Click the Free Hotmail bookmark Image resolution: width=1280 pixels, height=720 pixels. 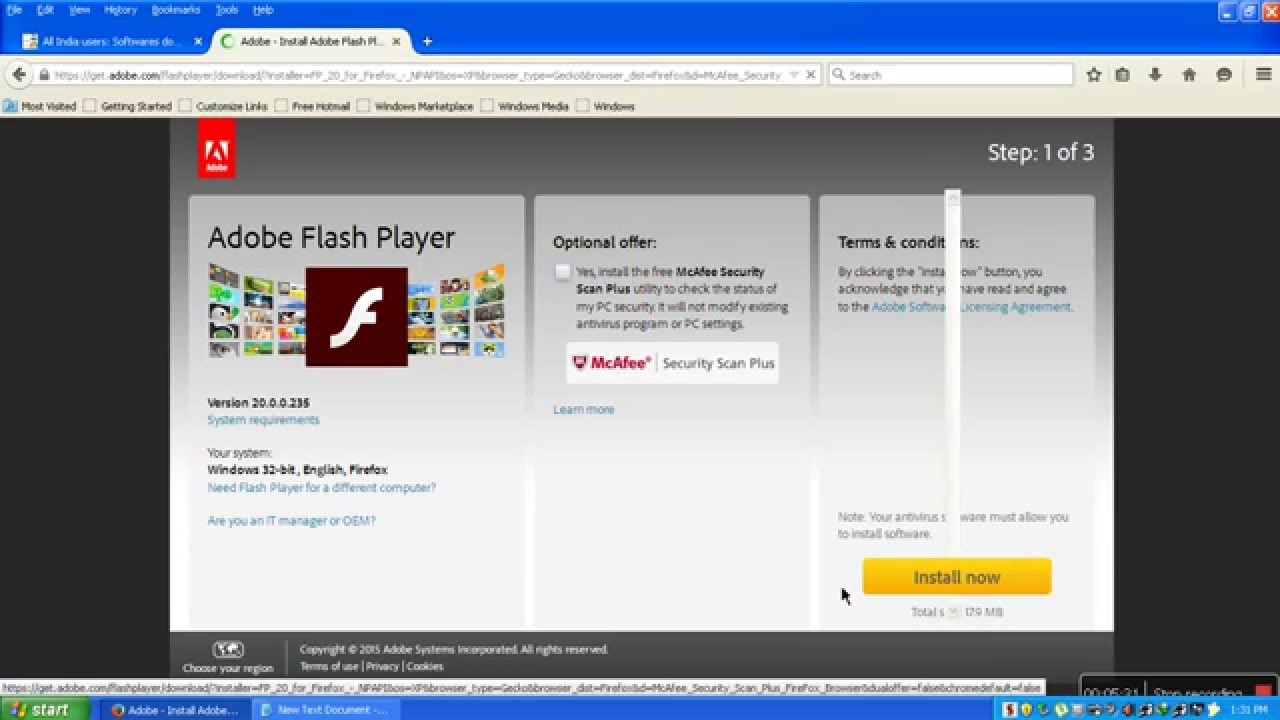(x=313, y=106)
